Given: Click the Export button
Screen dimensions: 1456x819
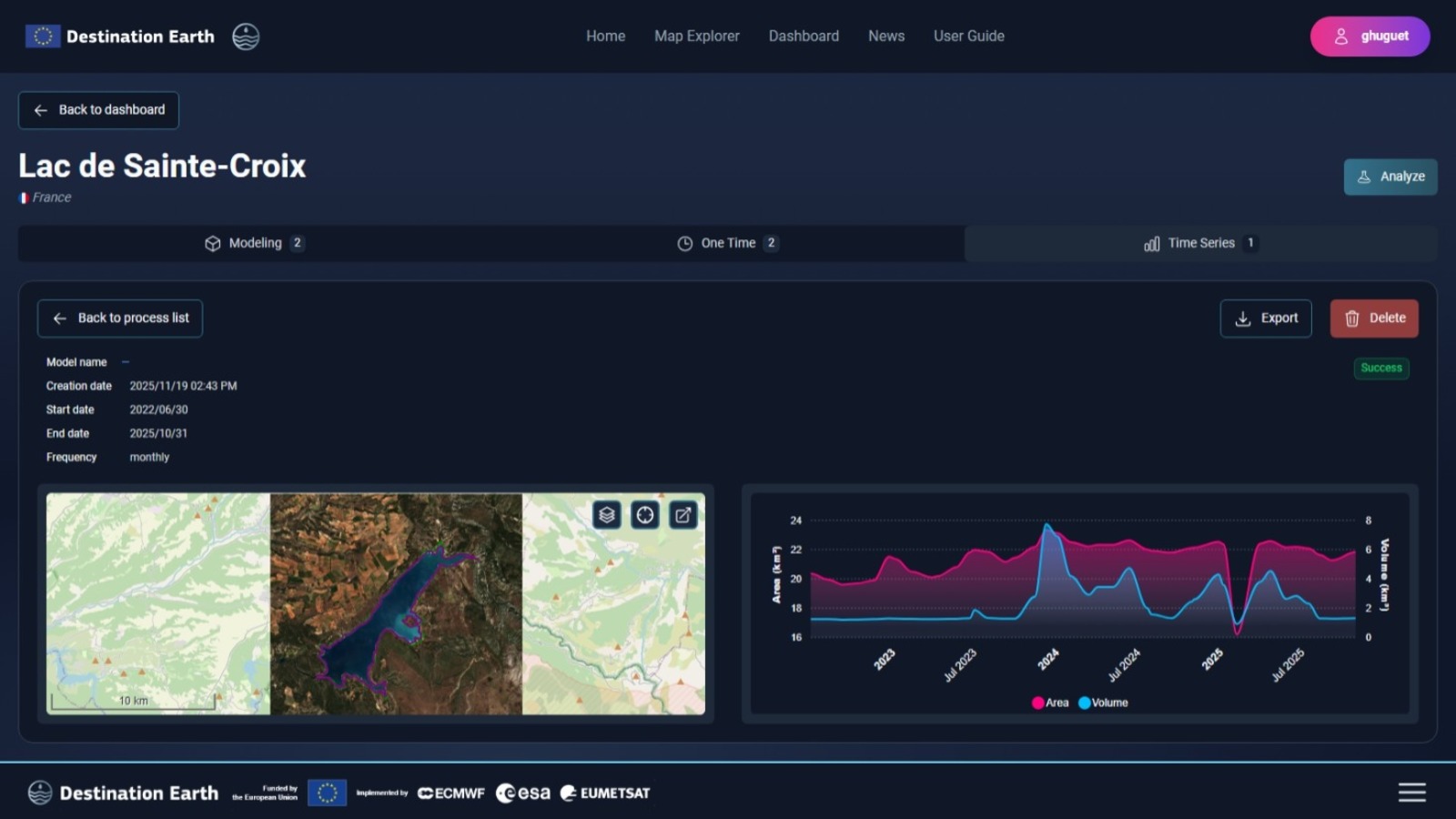Looking at the screenshot, I should pyautogui.click(x=1265, y=318).
